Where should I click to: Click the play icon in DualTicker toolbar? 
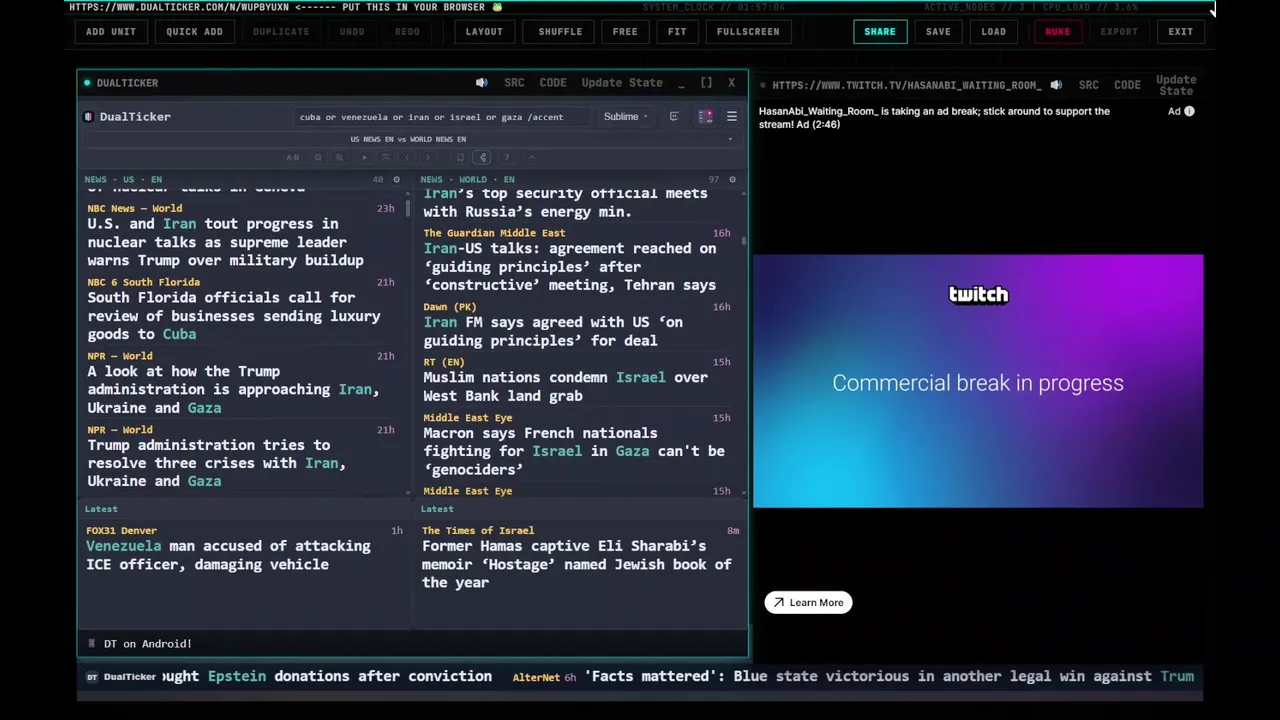pyautogui.click(x=364, y=157)
